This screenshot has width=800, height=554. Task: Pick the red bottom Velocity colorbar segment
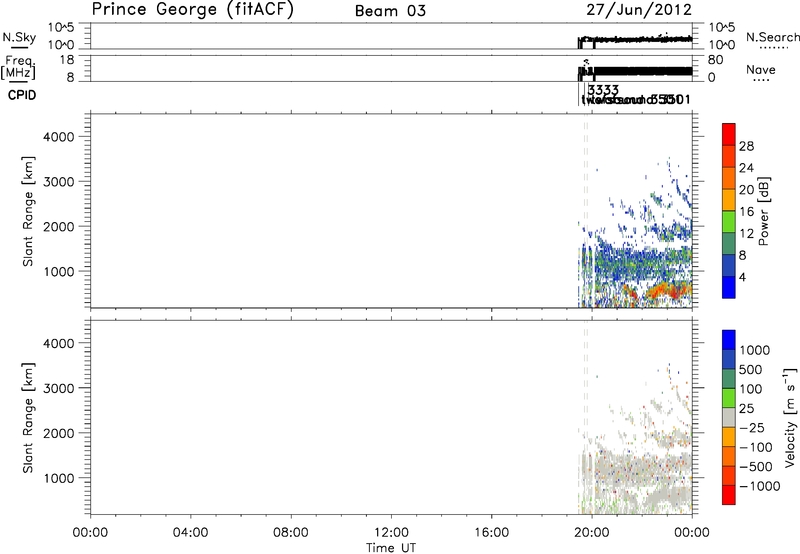click(x=729, y=495)
